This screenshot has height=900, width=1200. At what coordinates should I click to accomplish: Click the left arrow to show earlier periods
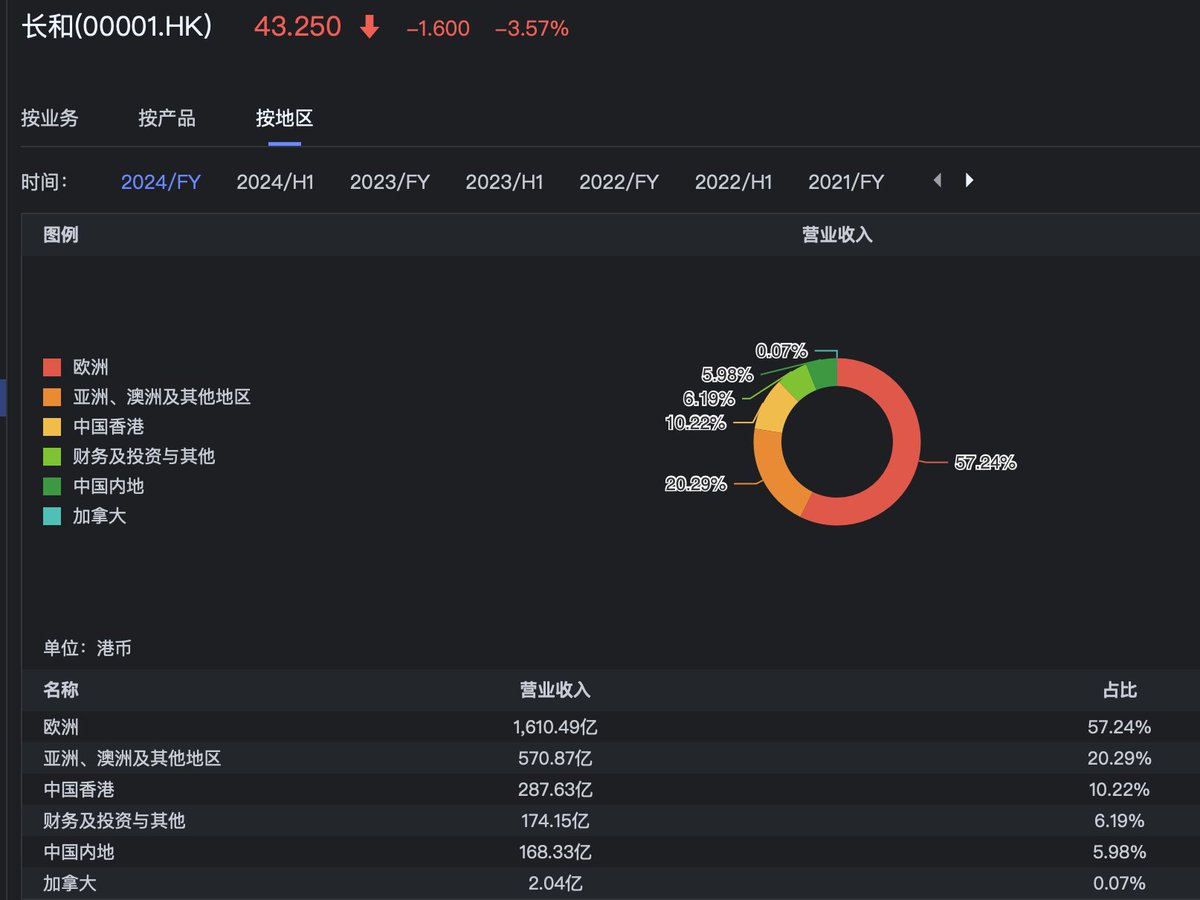pyautogui.click(x=937, y=181)
